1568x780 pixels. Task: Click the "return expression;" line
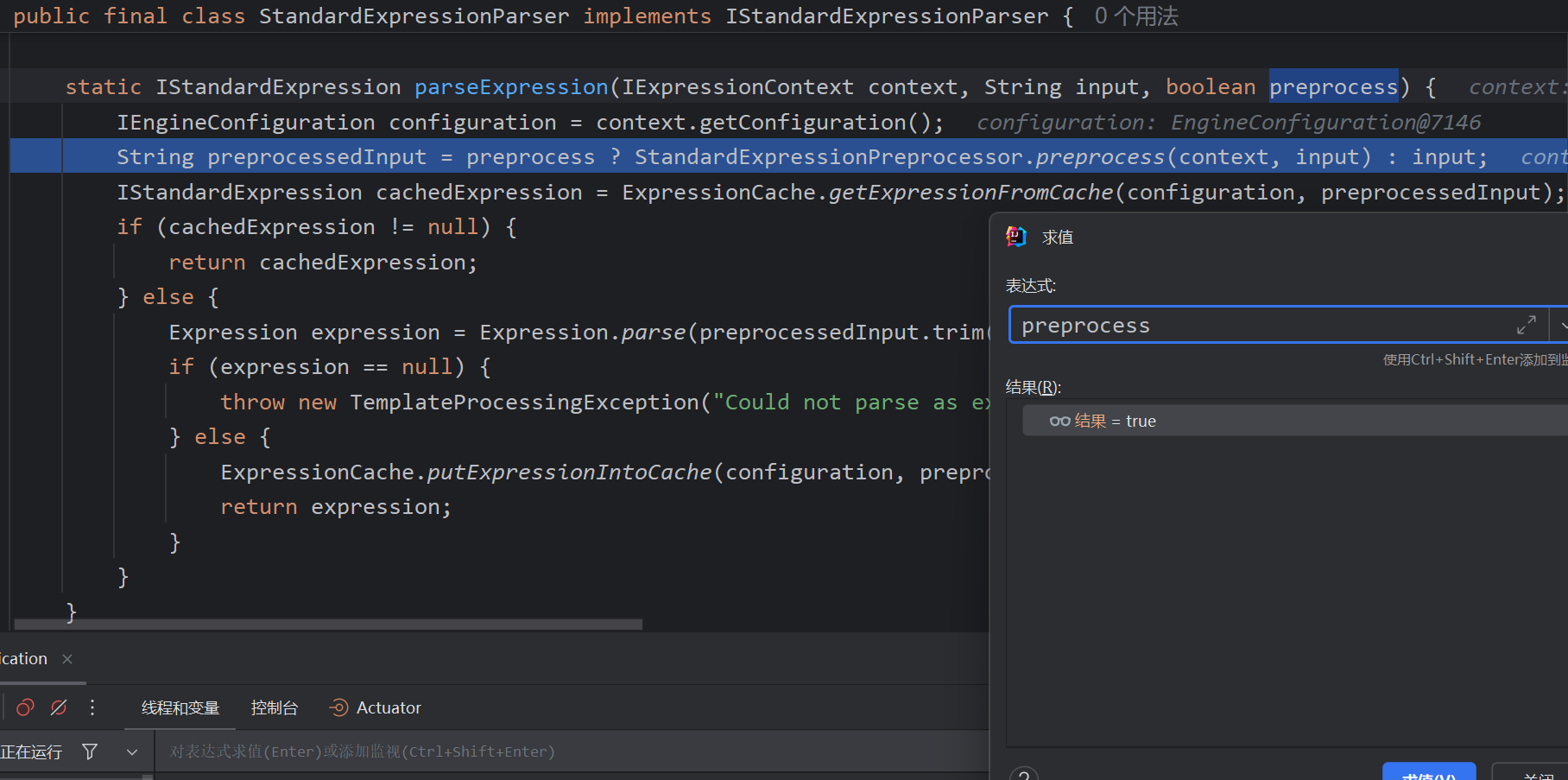336,507
